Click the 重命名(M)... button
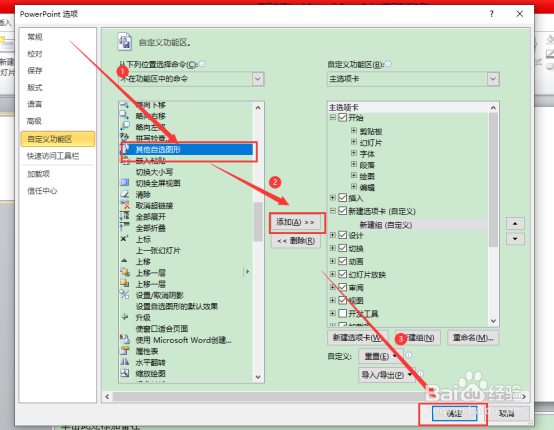The width and height of the screenshot is (554, 430). [473, 338]
